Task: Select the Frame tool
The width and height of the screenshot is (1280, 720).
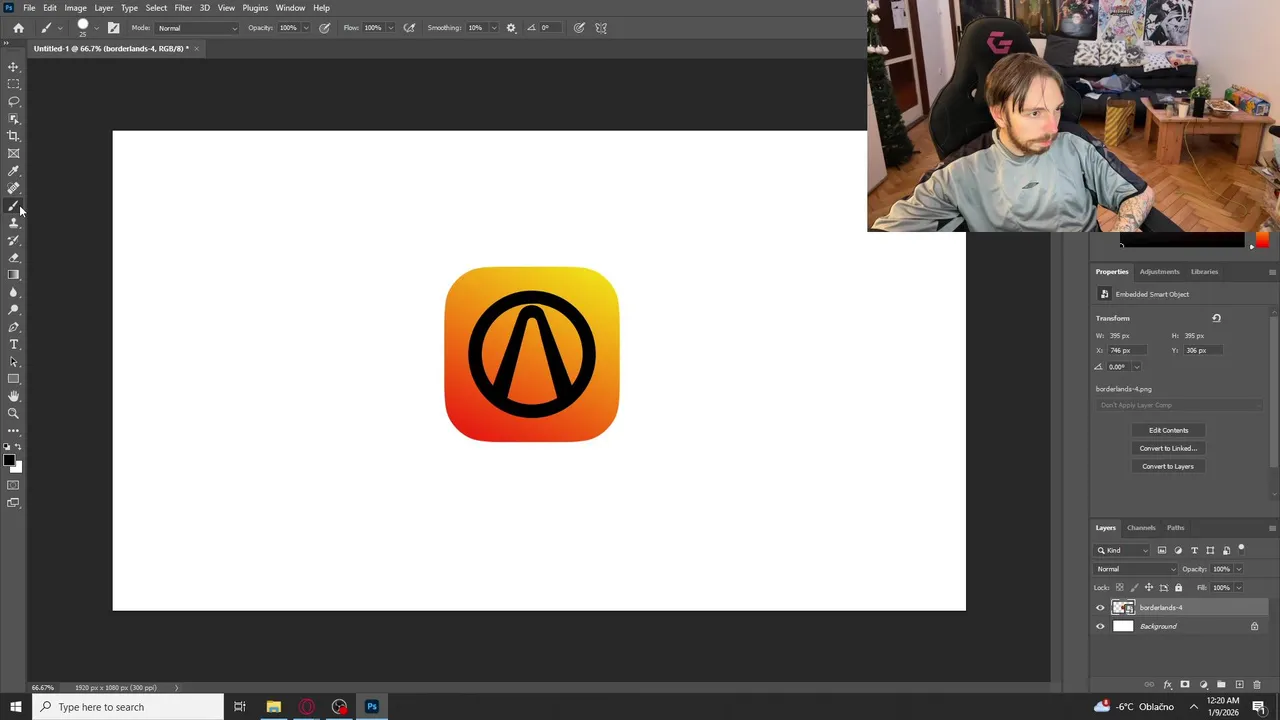Action: click(14, 153)
